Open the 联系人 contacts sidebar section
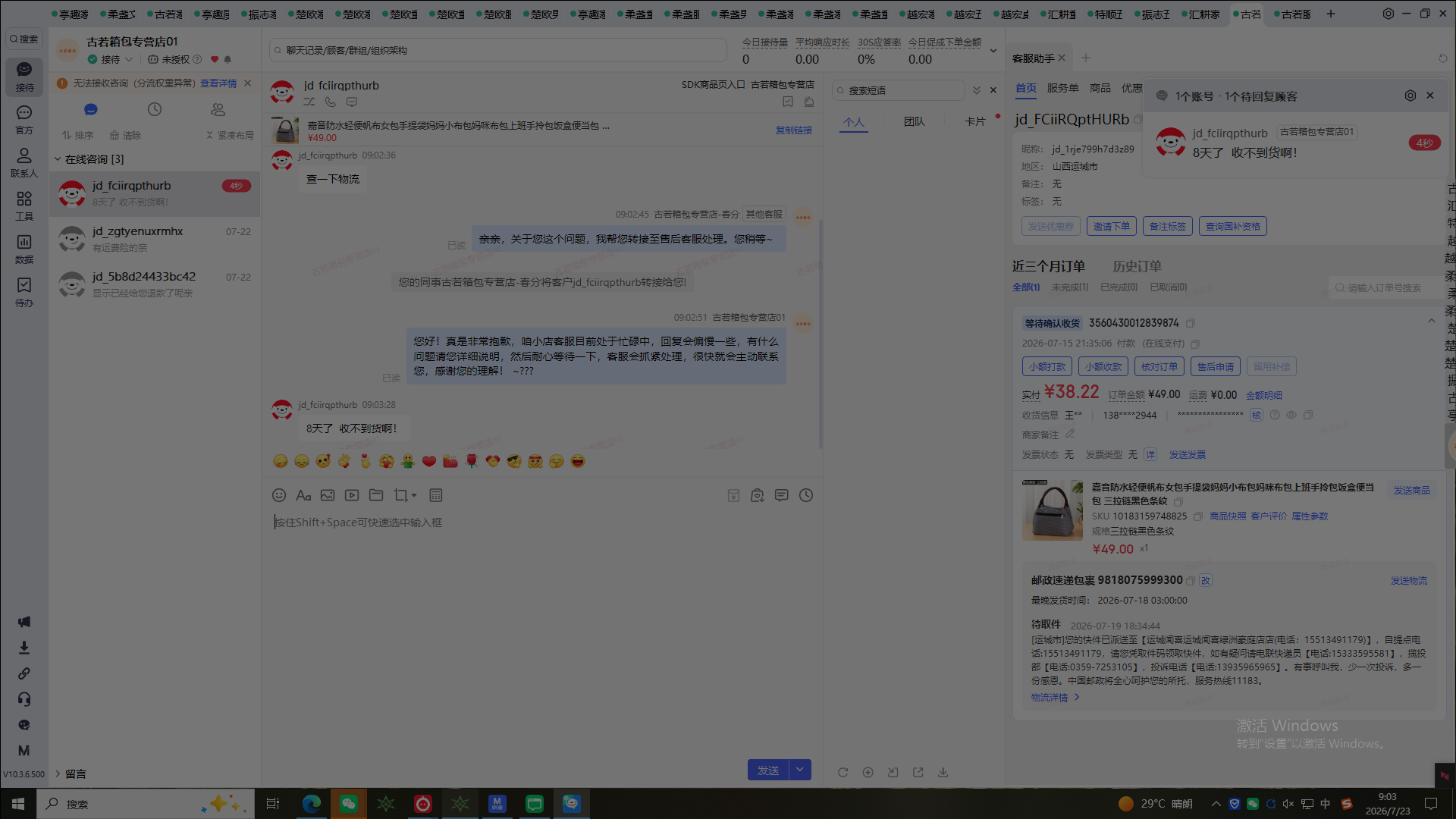Viewport: 1456px width, 819px height. click(24, 163)
